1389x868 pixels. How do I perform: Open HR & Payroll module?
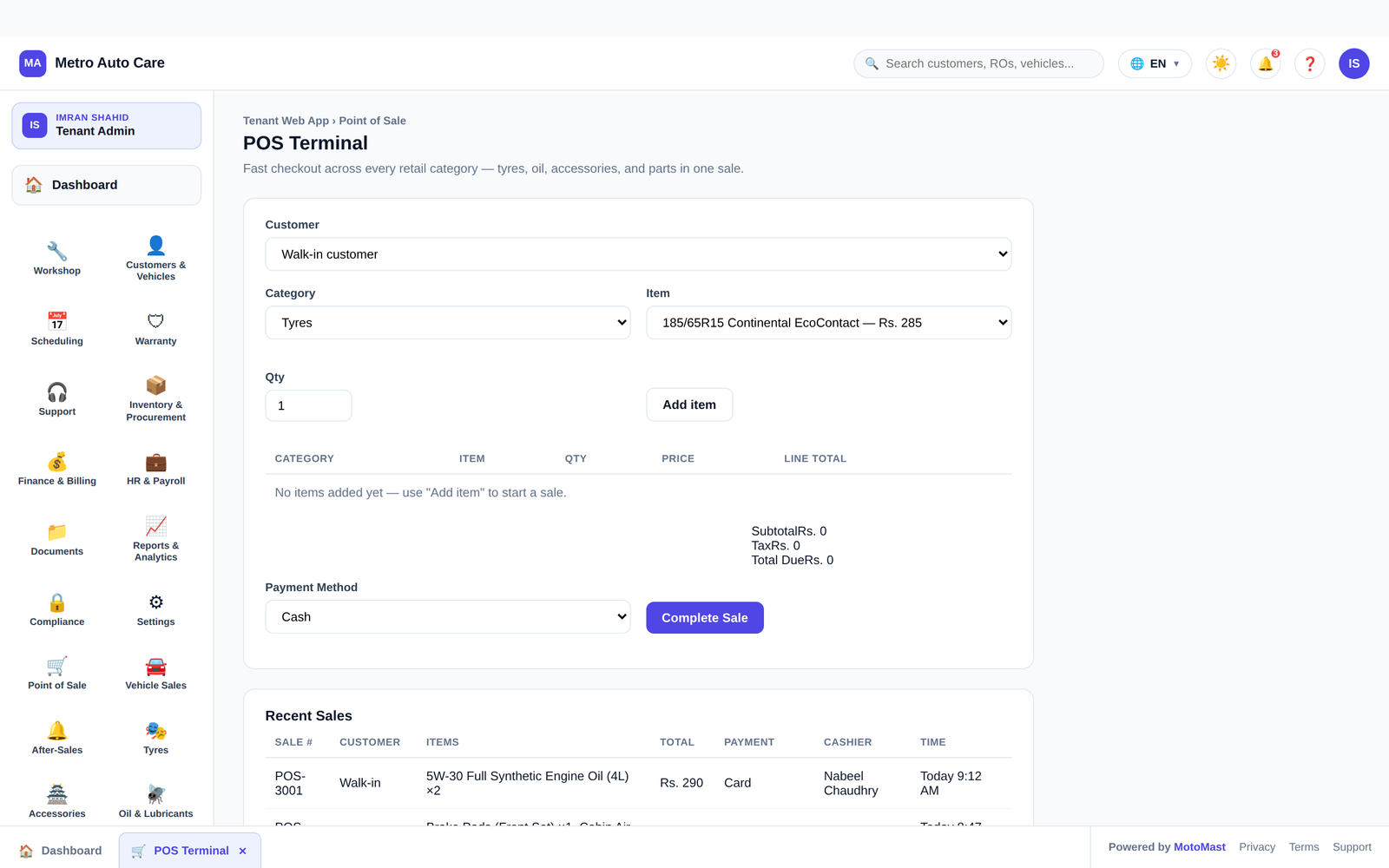tap(156, 470)
